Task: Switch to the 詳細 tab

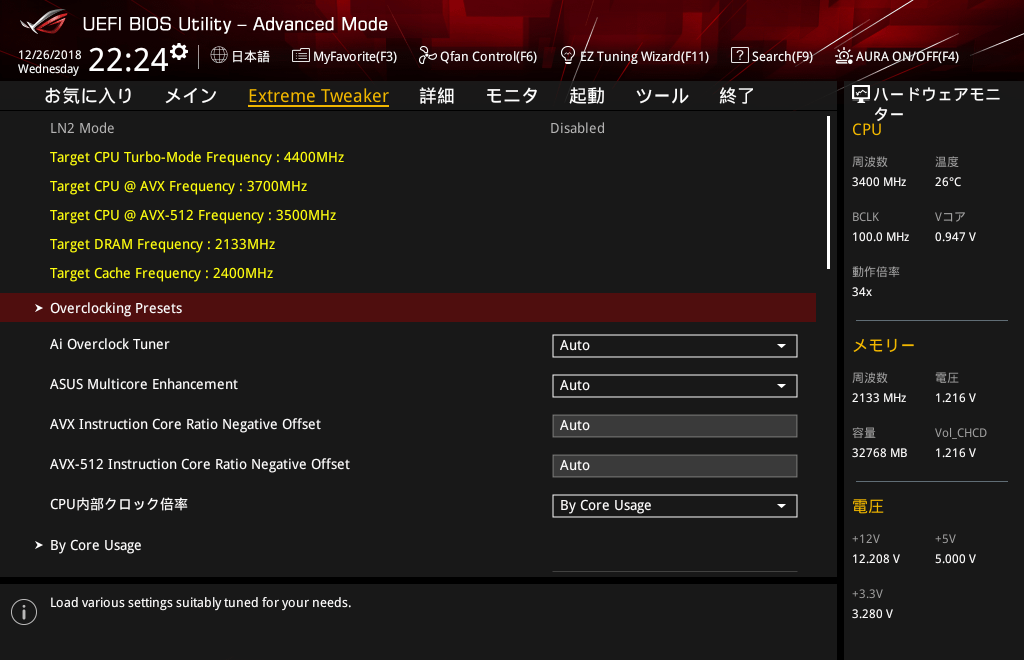Action: 437,96
